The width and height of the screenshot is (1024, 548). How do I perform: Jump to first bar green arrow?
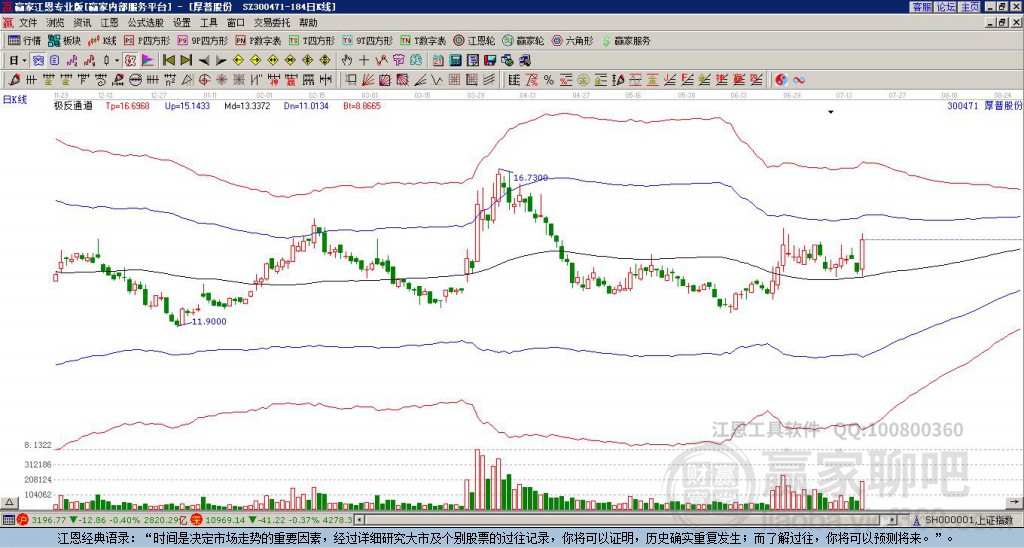pos(168,61)
